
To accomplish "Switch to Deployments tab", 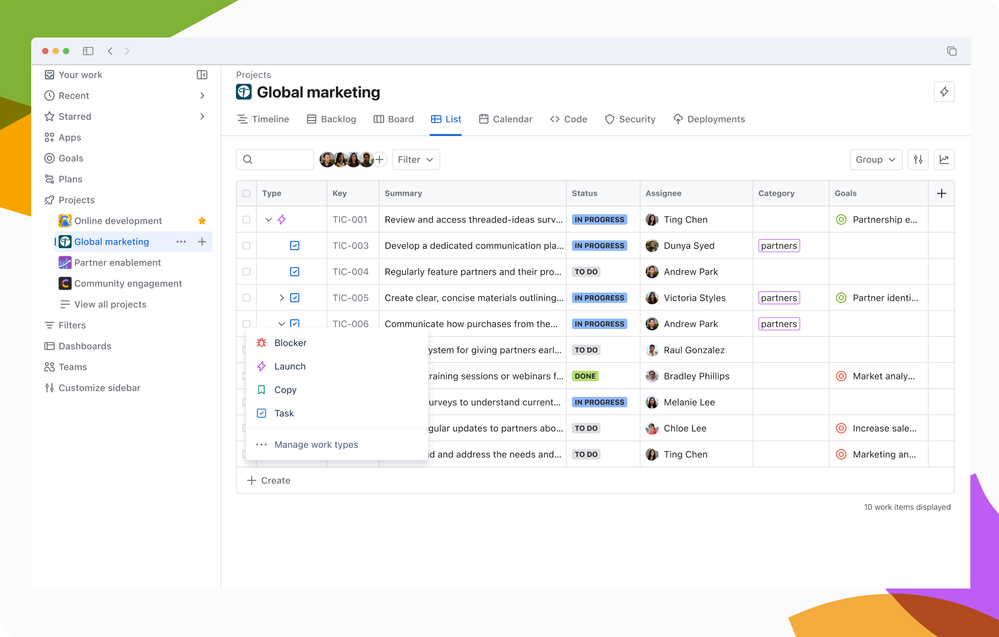I will 708,119.
